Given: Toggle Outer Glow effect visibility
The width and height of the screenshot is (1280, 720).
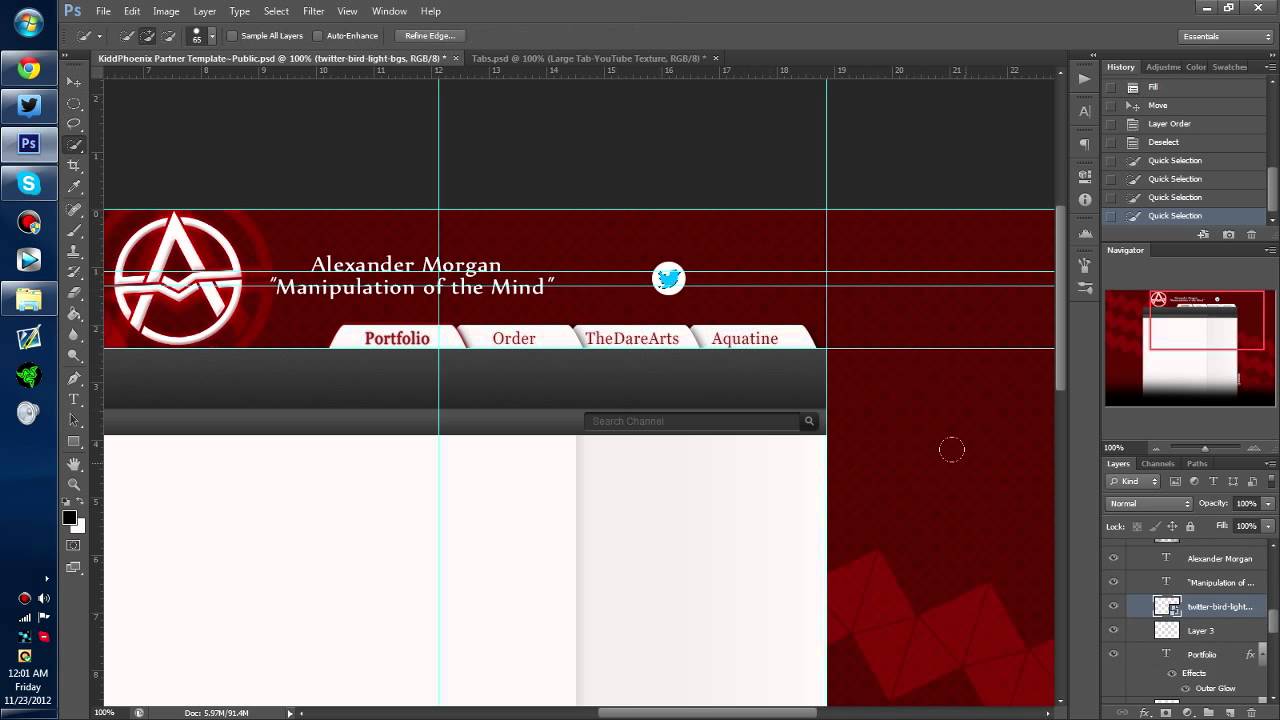Looking at the screenshot, I should pos(1185,688).
